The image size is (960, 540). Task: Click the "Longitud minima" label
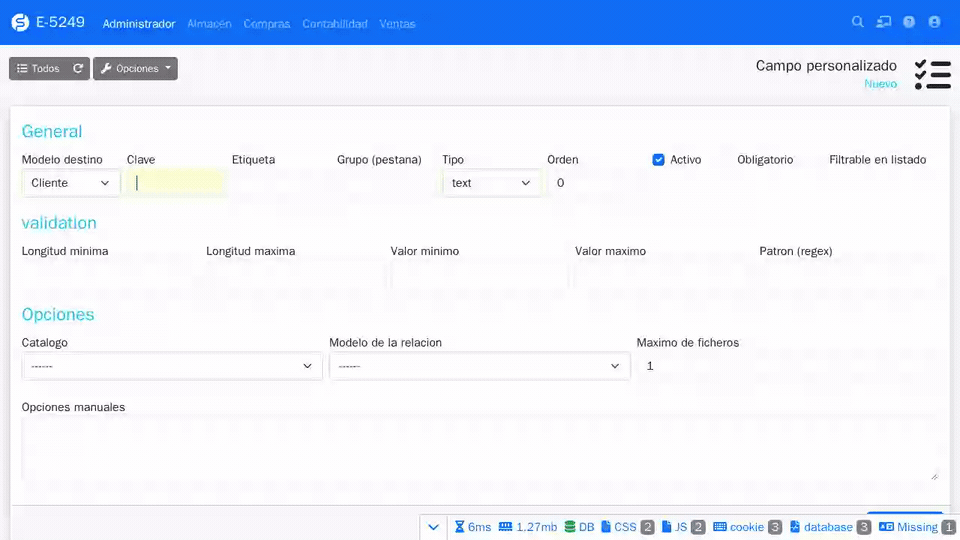point(65,251)
